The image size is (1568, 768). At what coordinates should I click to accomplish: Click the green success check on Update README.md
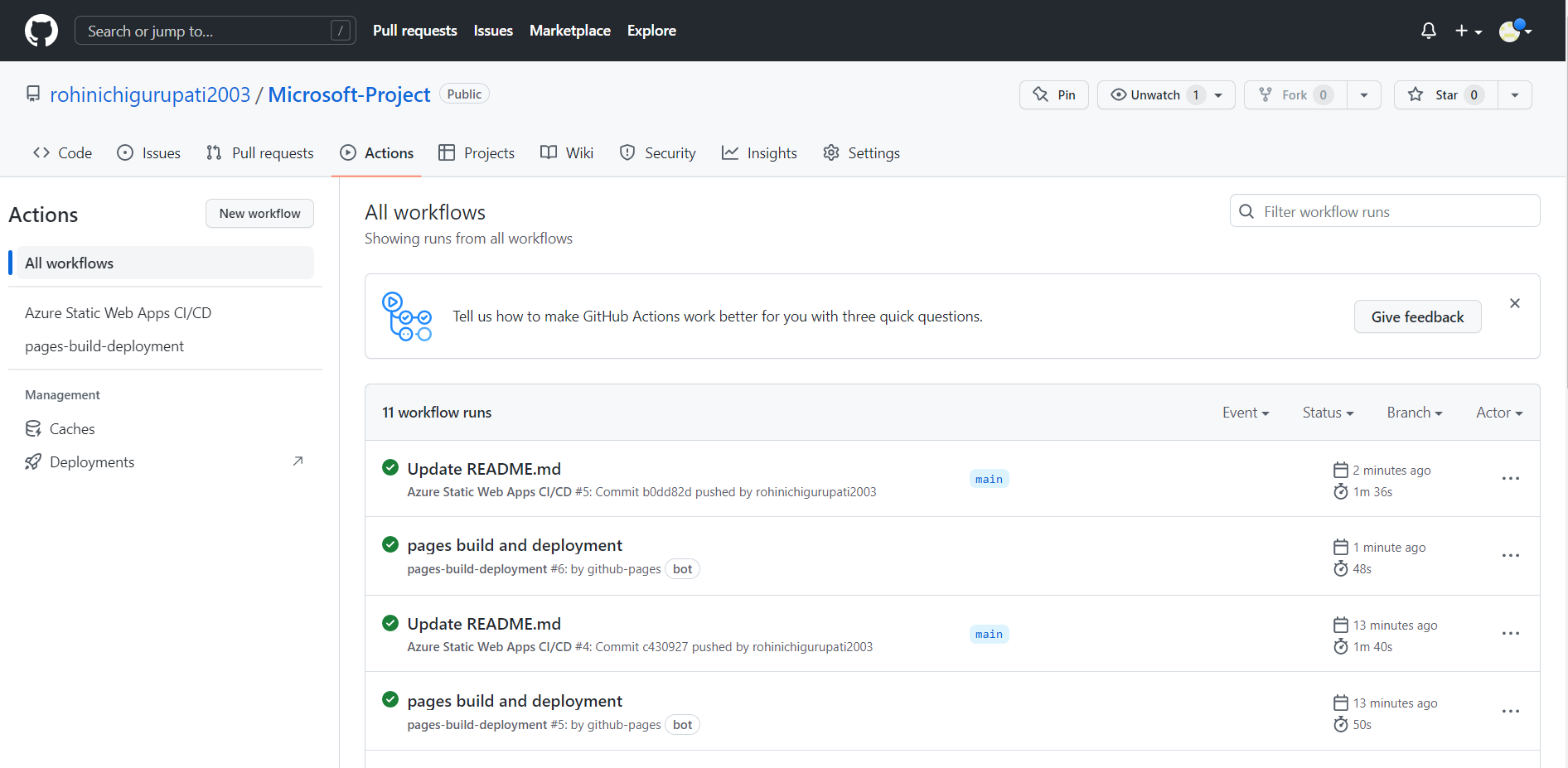click(390, 467)
